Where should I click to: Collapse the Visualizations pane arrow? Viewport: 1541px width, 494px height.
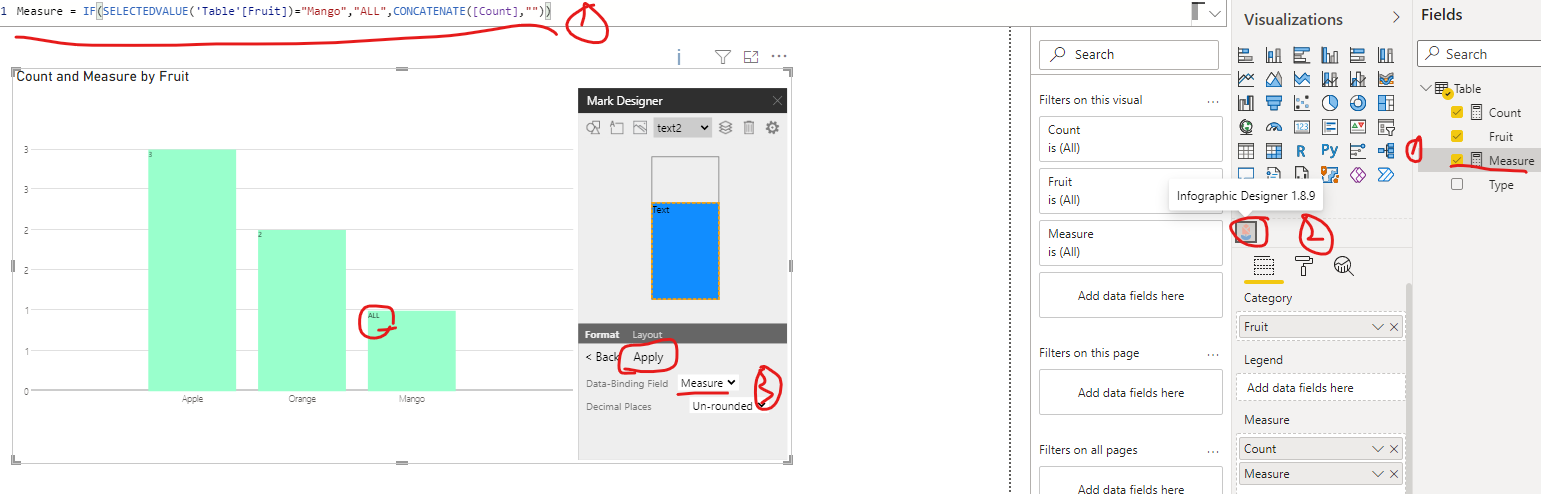[x=1396, y=18]
